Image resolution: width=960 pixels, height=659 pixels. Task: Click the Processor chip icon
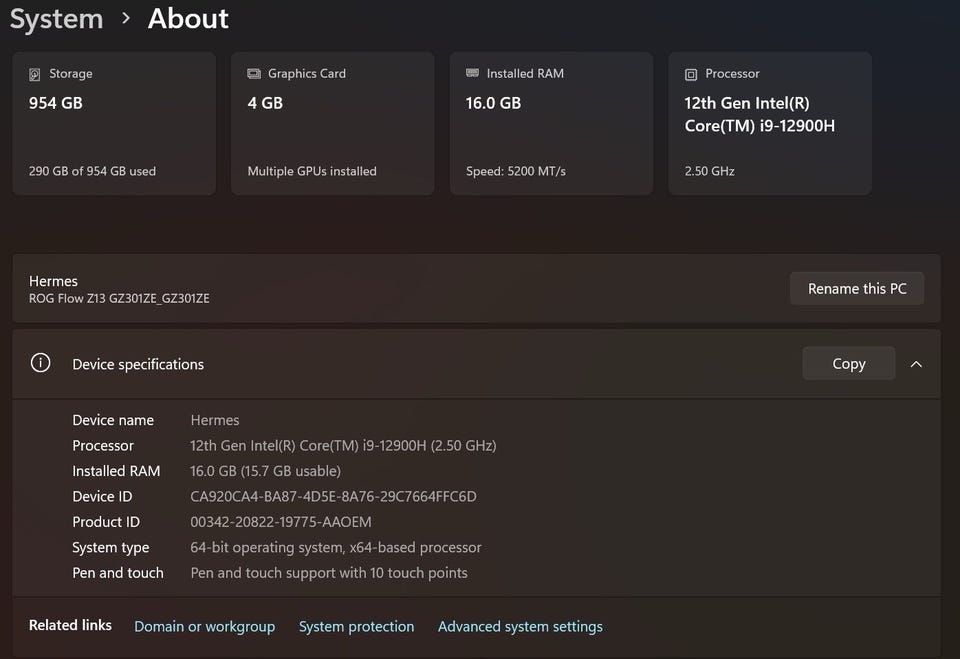pos(691,74)
